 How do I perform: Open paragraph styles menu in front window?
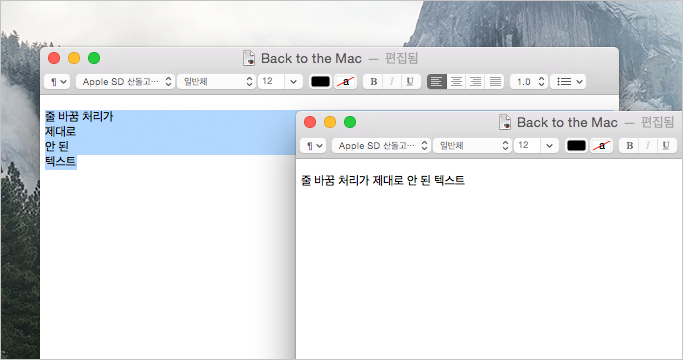point(313,146)
